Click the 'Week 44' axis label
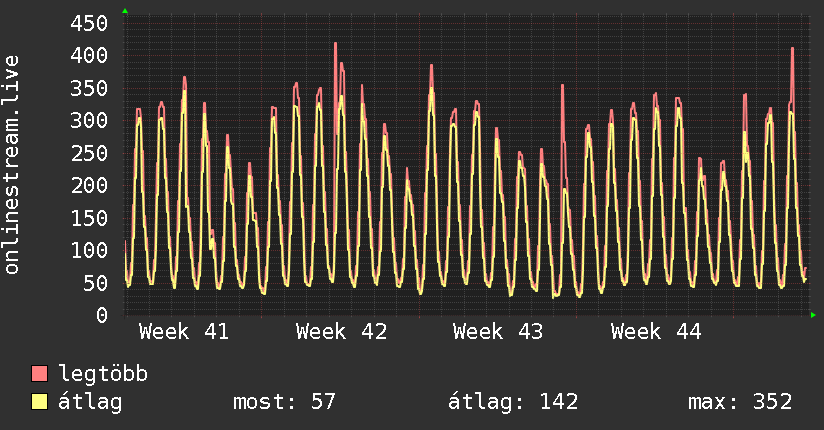 click(656, 332)
